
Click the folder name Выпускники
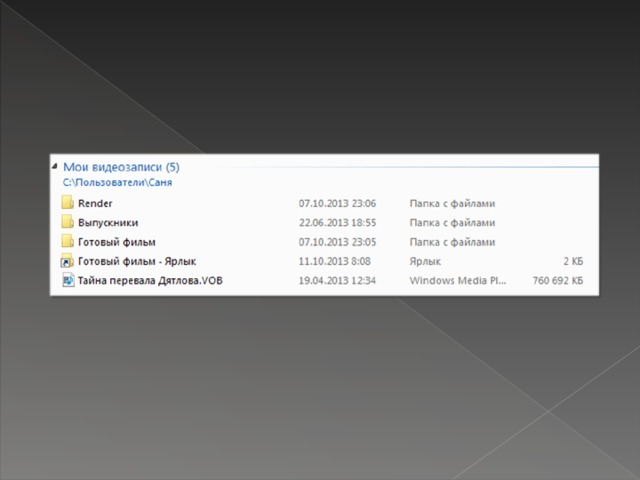108,223
